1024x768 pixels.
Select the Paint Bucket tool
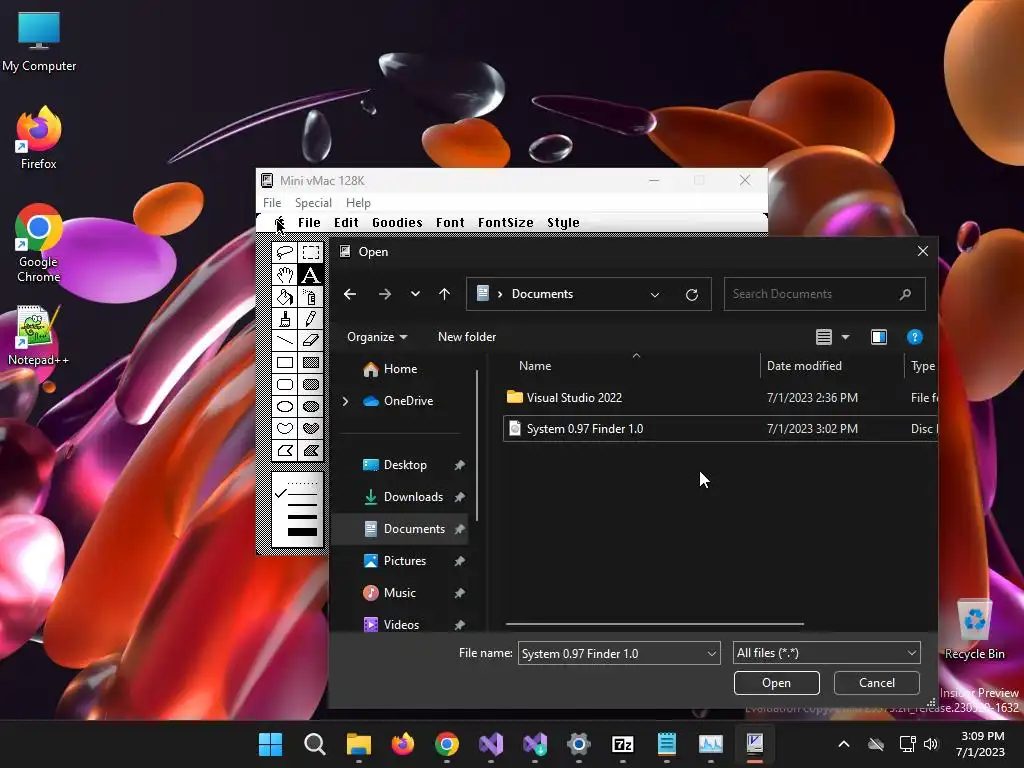point(285,297)
